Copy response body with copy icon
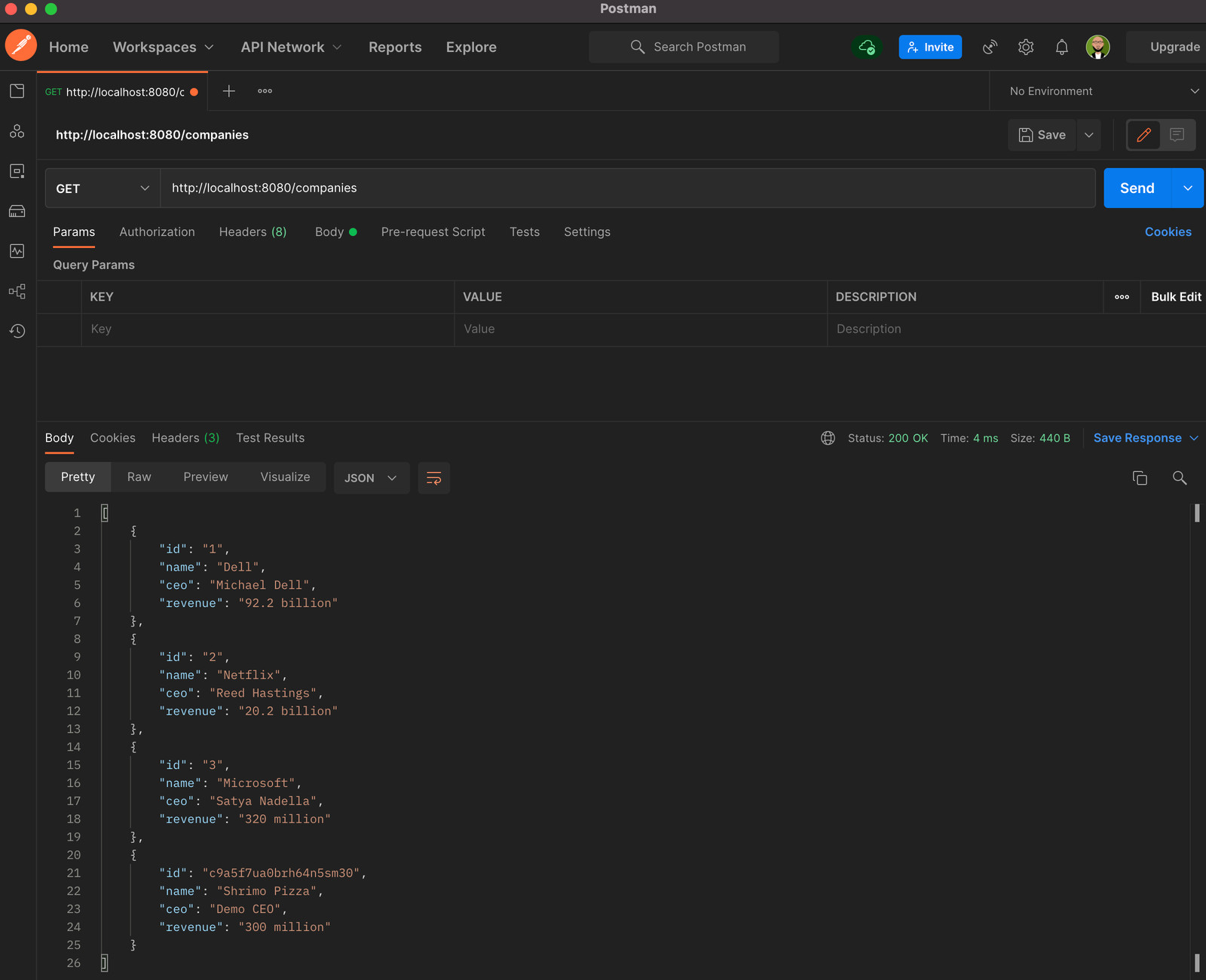The width and height of the screenshot is (1206, 980). pos(1140,478)
